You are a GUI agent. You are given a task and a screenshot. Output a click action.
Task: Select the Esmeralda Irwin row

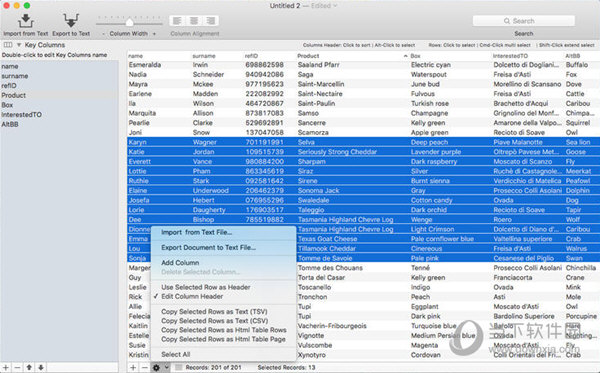(x=364, y=65)
